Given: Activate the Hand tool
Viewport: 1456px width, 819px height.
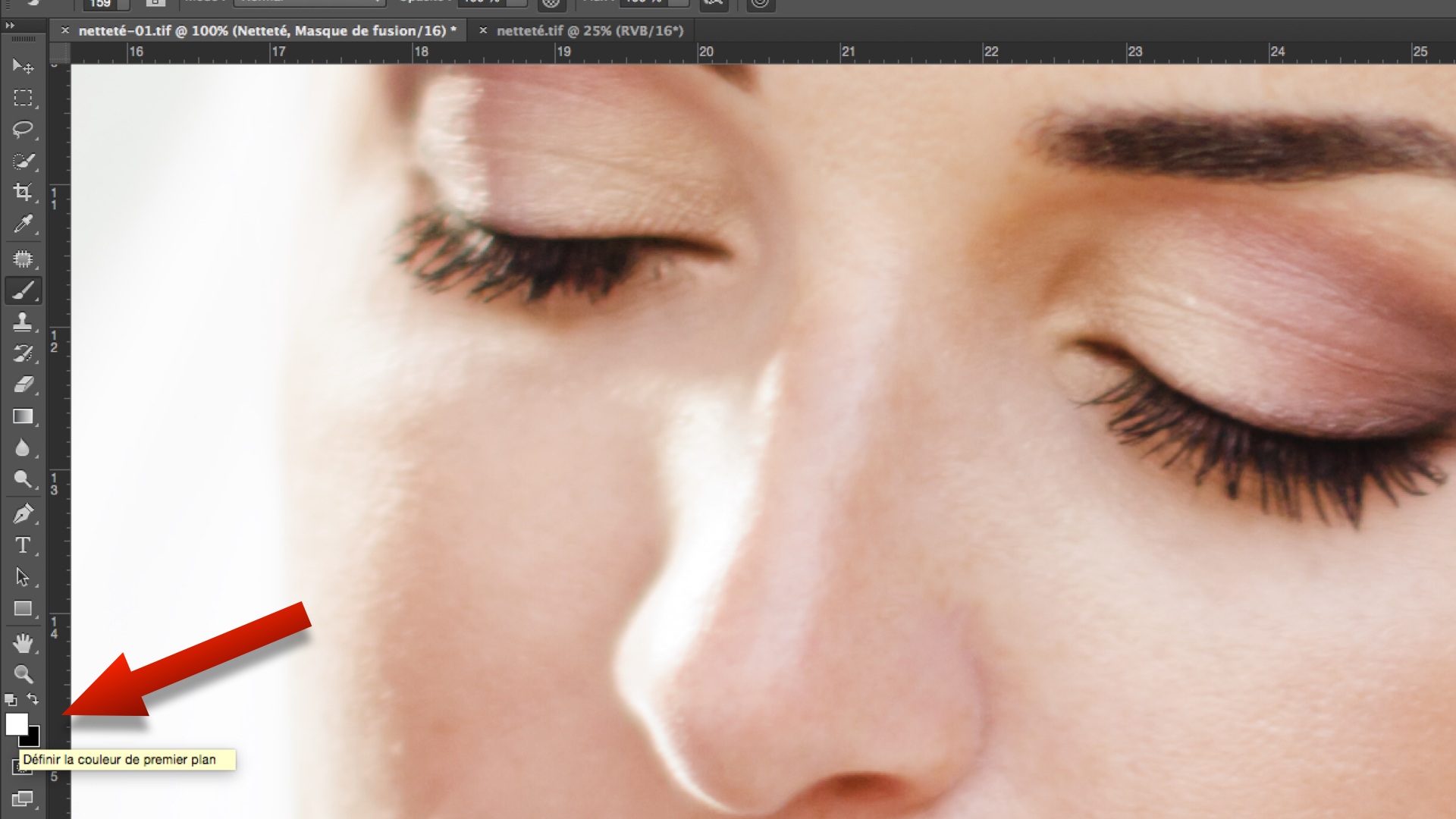Looking at the screenshot, I should (23, 643).
